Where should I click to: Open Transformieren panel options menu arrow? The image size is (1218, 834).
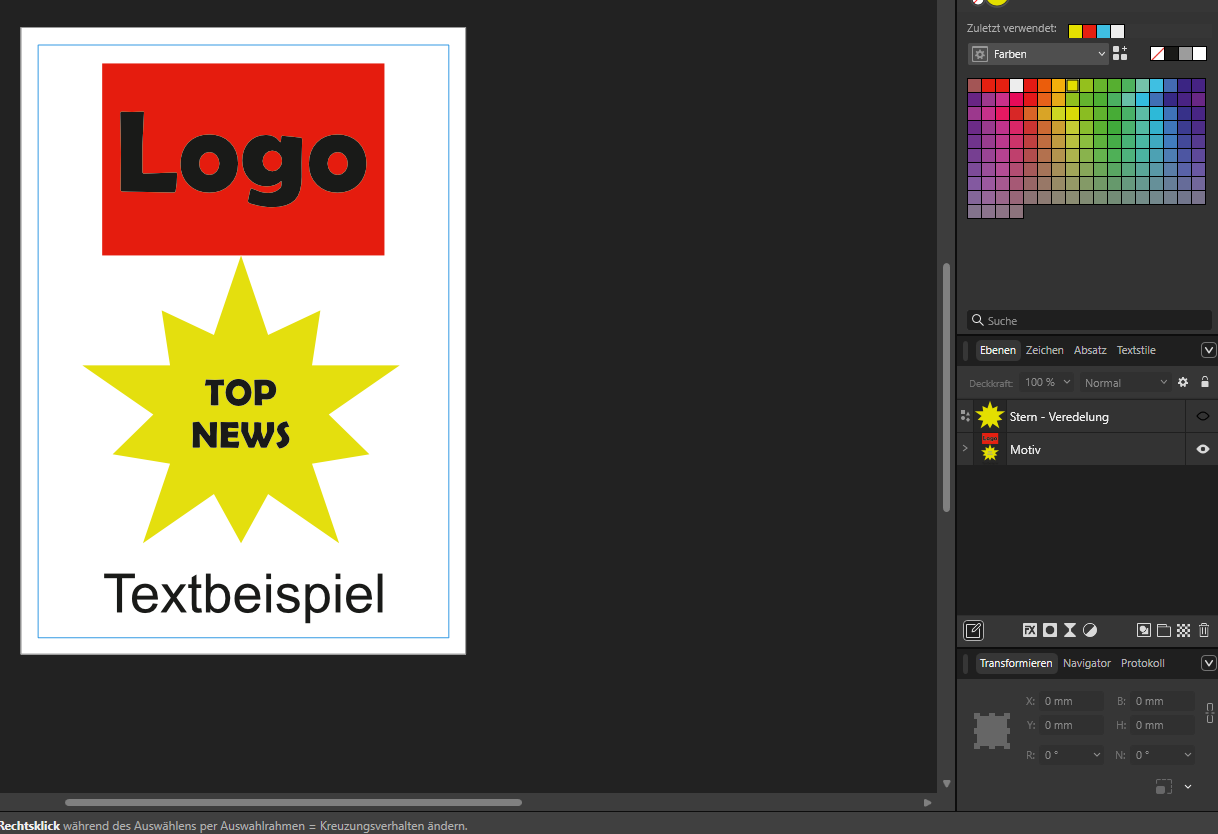1208,663
